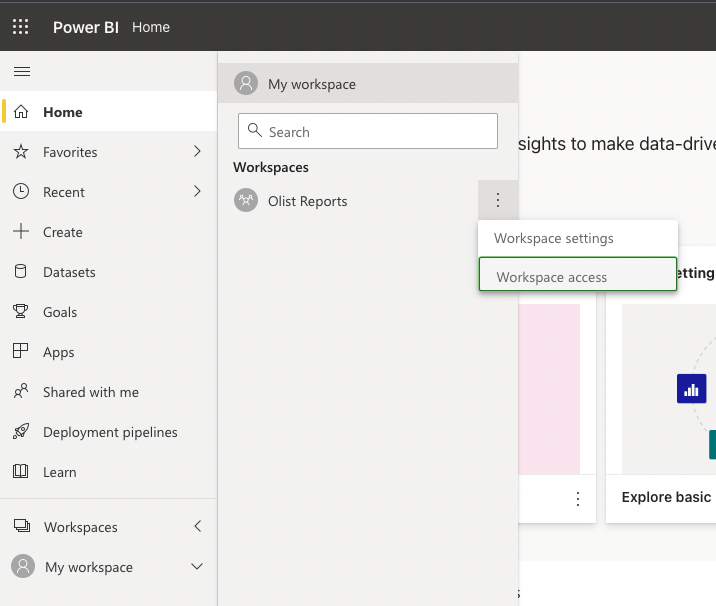The height and width of the screenshot is (606, 716).
Task: Click the Create plus icon
Action: (x=21, y=232)
